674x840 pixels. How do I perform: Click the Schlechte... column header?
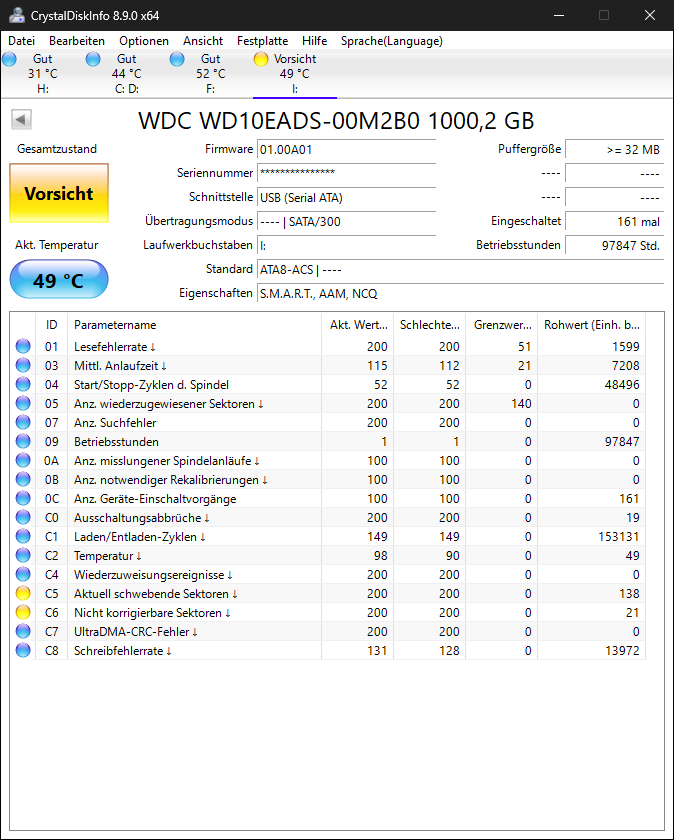coord(430,325)
